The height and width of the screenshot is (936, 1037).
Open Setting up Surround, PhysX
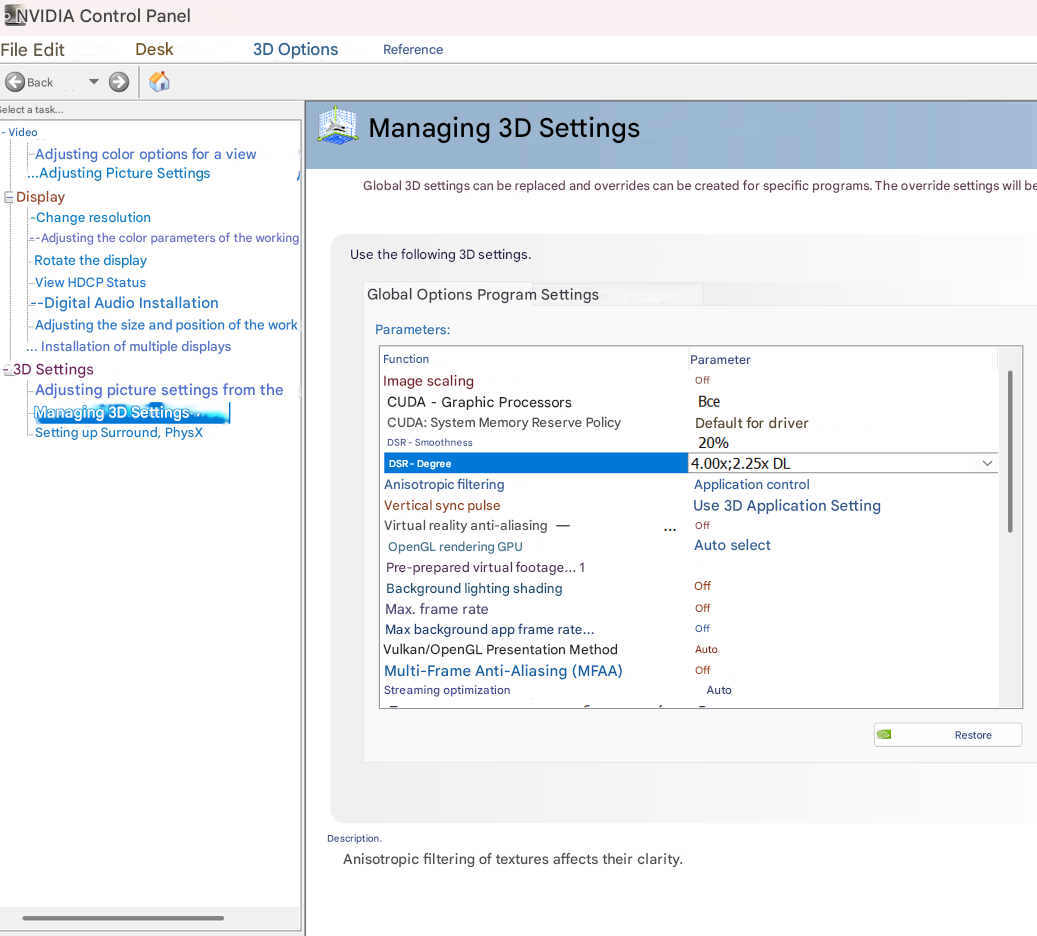pyautogui.click(x=118, y=432)
